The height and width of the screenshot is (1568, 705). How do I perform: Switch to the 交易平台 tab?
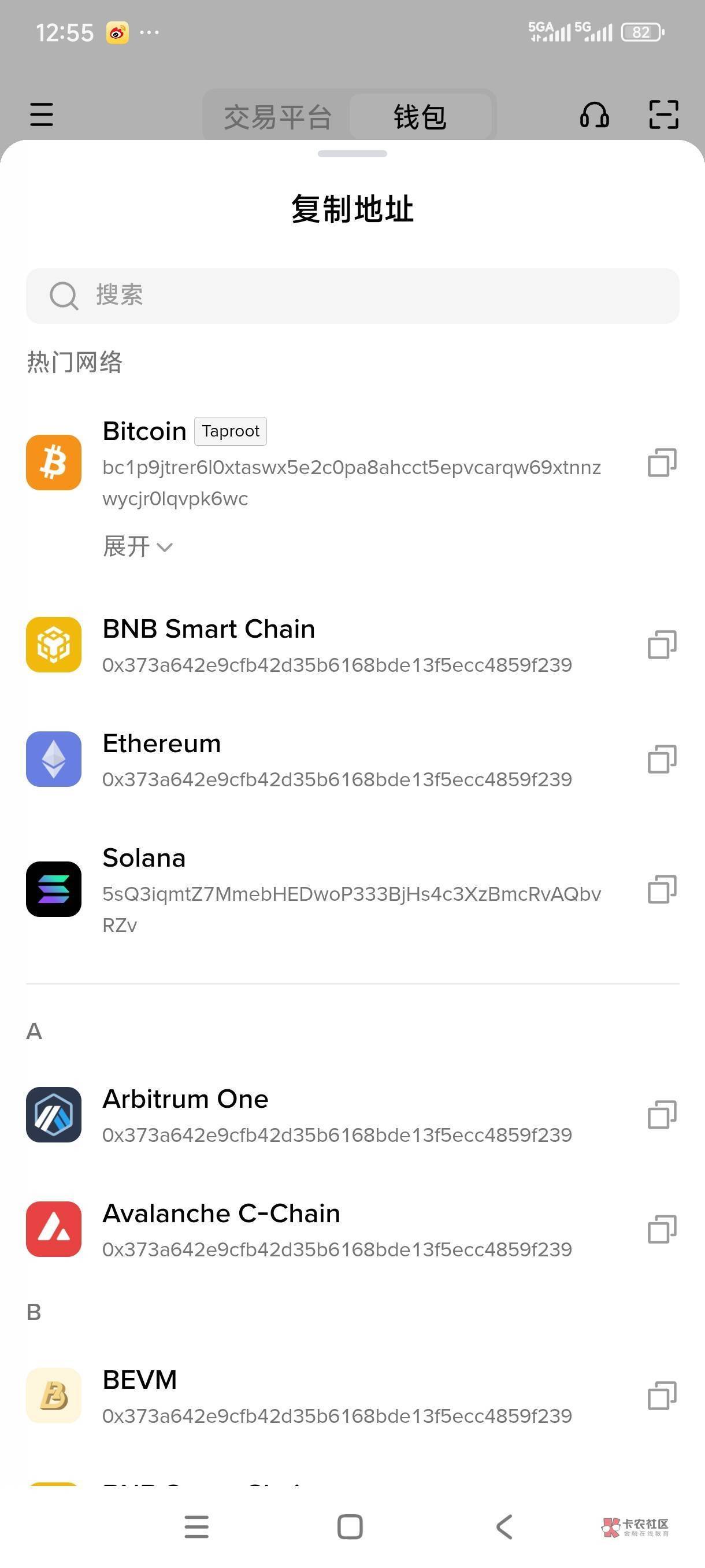[277, 117]
